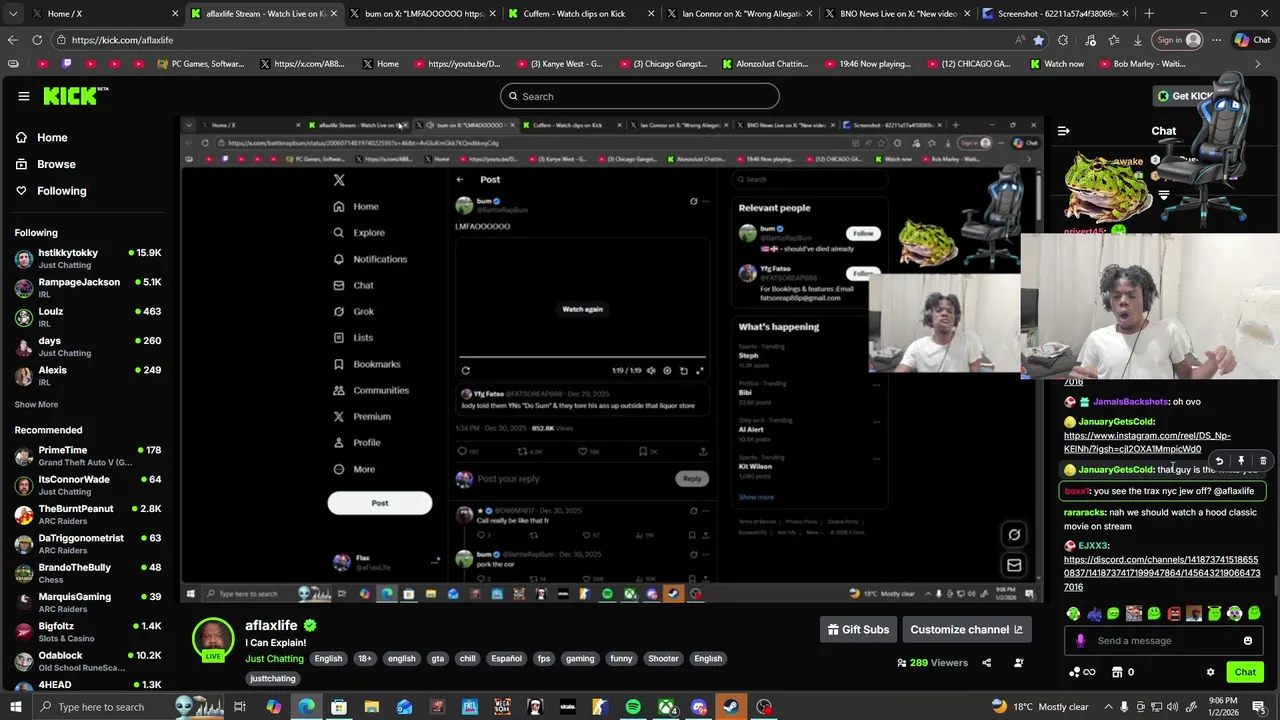Click the channel points infinity icon

point(1082,673)
